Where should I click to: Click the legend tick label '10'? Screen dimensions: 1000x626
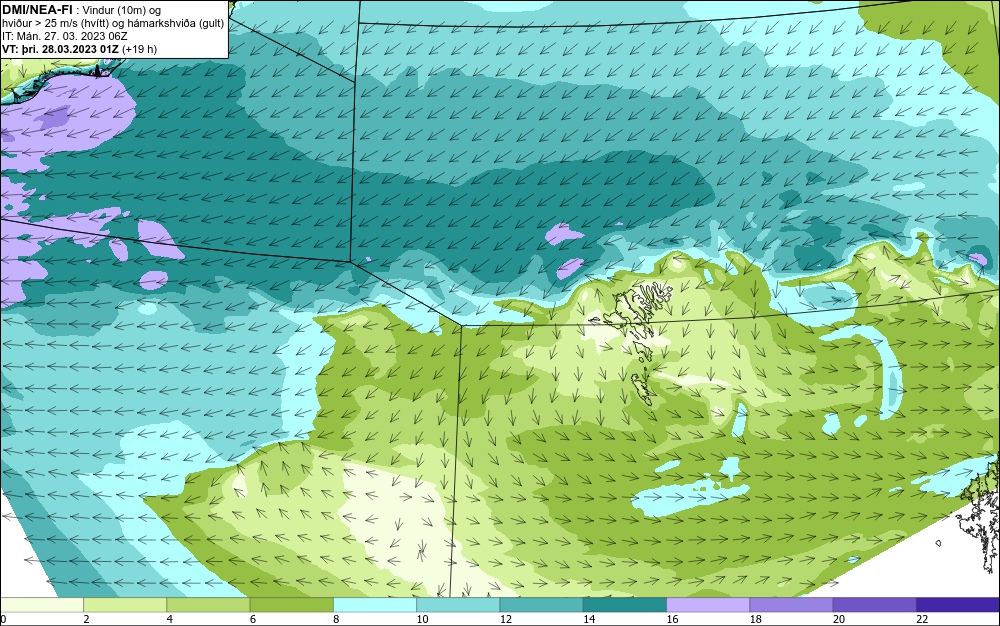[x=422, y=619]
